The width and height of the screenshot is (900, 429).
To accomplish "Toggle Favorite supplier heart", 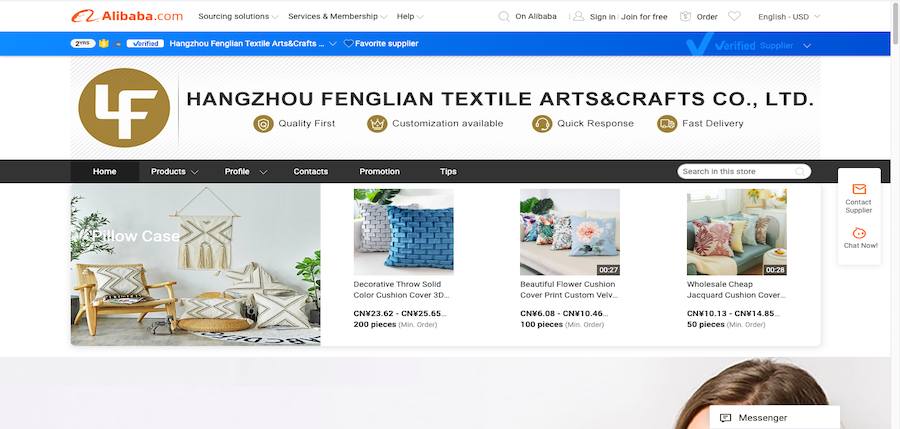I will (348, 44).
